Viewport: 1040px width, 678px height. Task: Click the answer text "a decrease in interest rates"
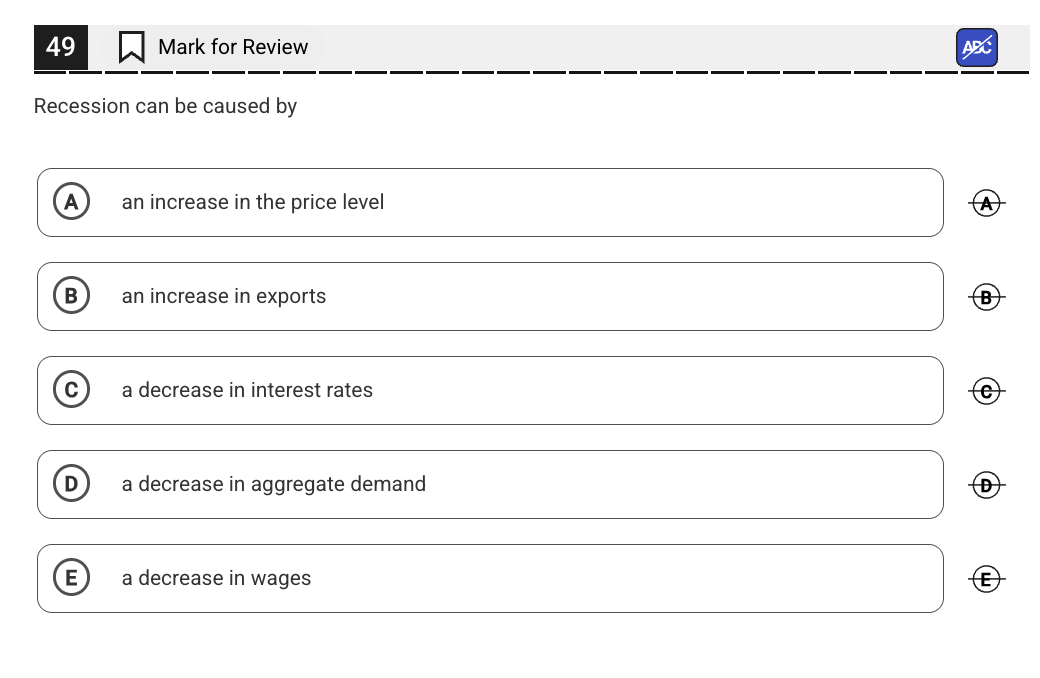247,390
